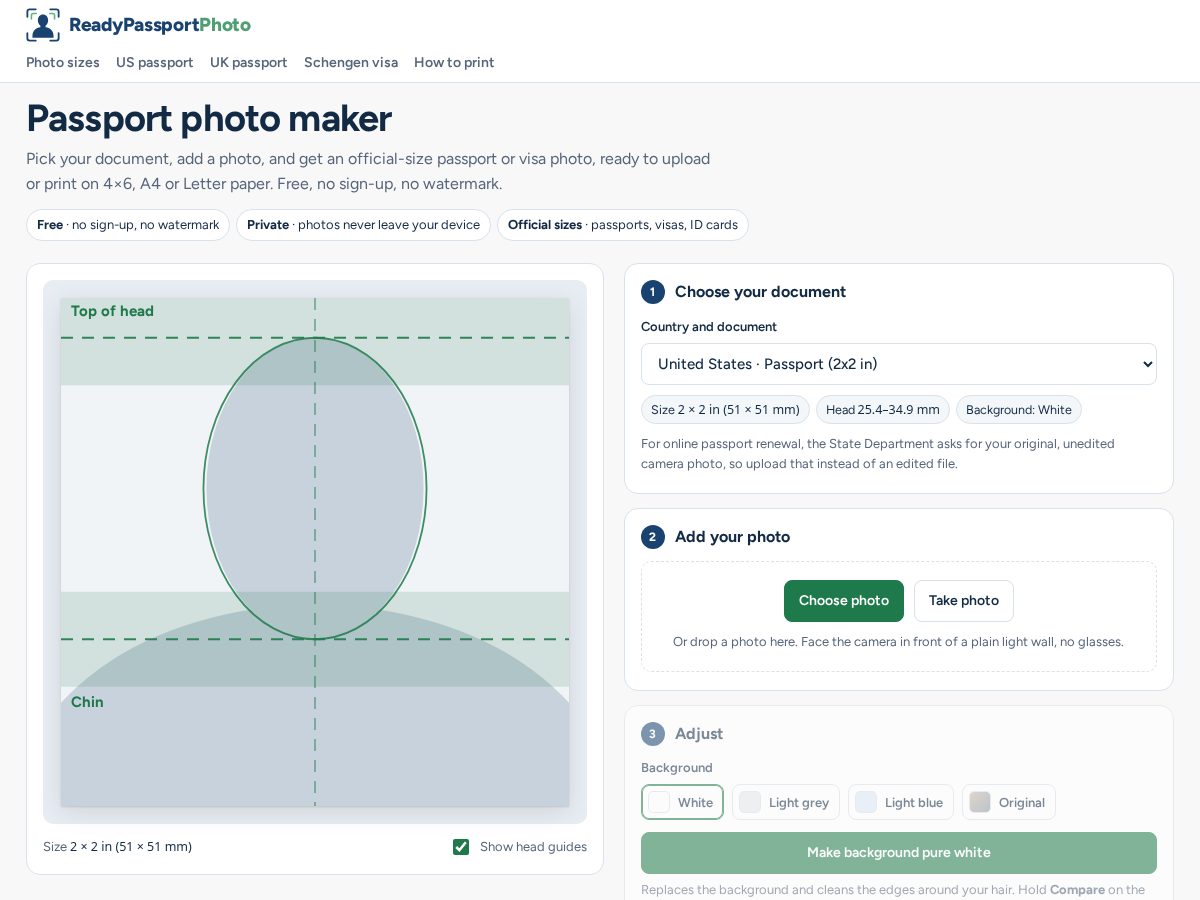The image size is (1200, 900).
Task: Click the 'Size 2 × 2 in (51 × 51 mm)' chip
Action: pyautogui.click(x=725, y=410)
